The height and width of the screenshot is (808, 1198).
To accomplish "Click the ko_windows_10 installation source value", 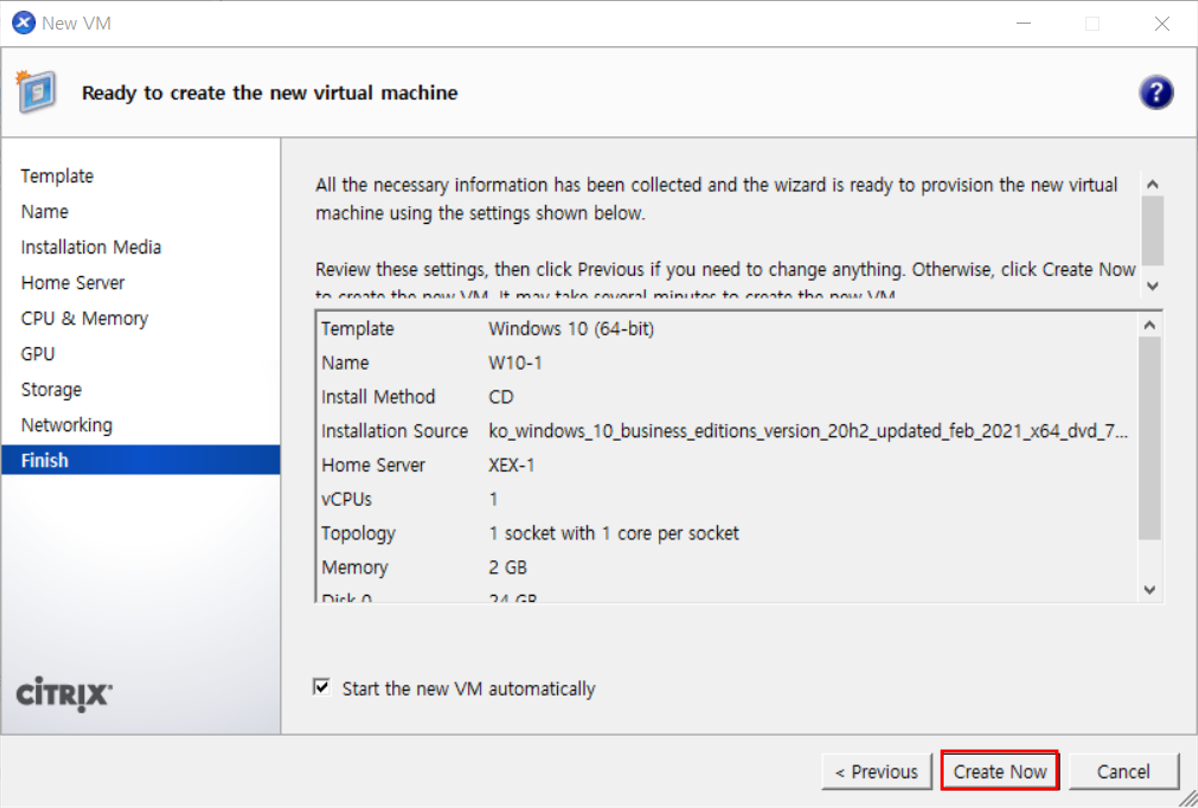I will (x=808, y=431).
